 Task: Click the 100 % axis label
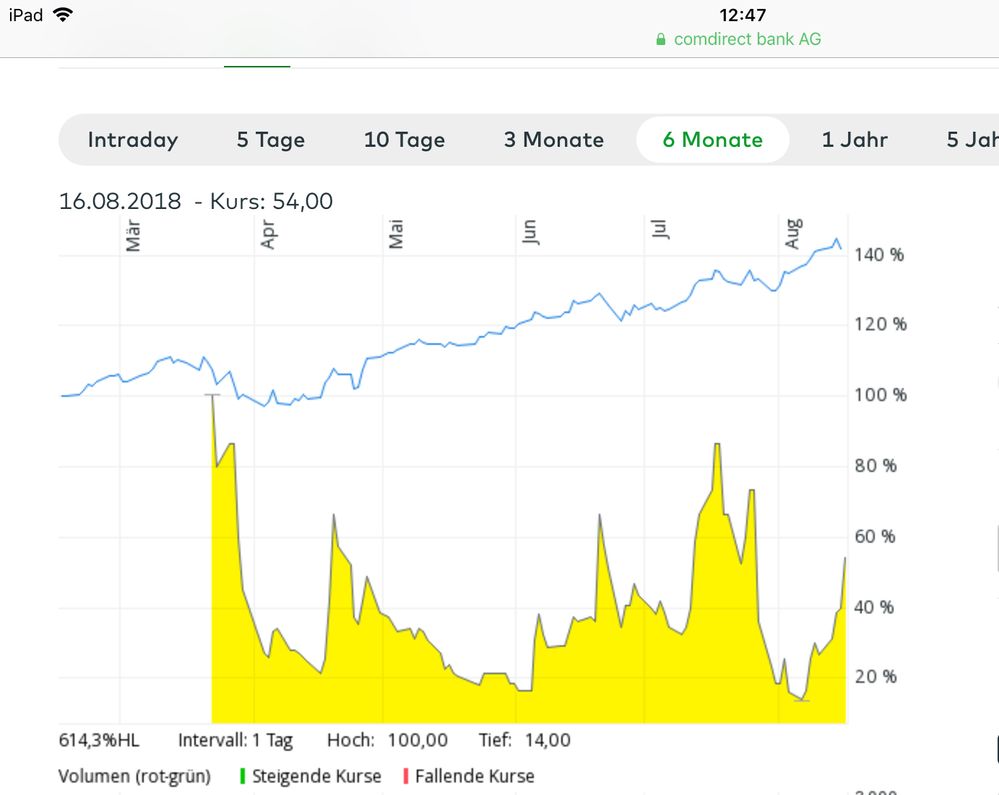879,395
